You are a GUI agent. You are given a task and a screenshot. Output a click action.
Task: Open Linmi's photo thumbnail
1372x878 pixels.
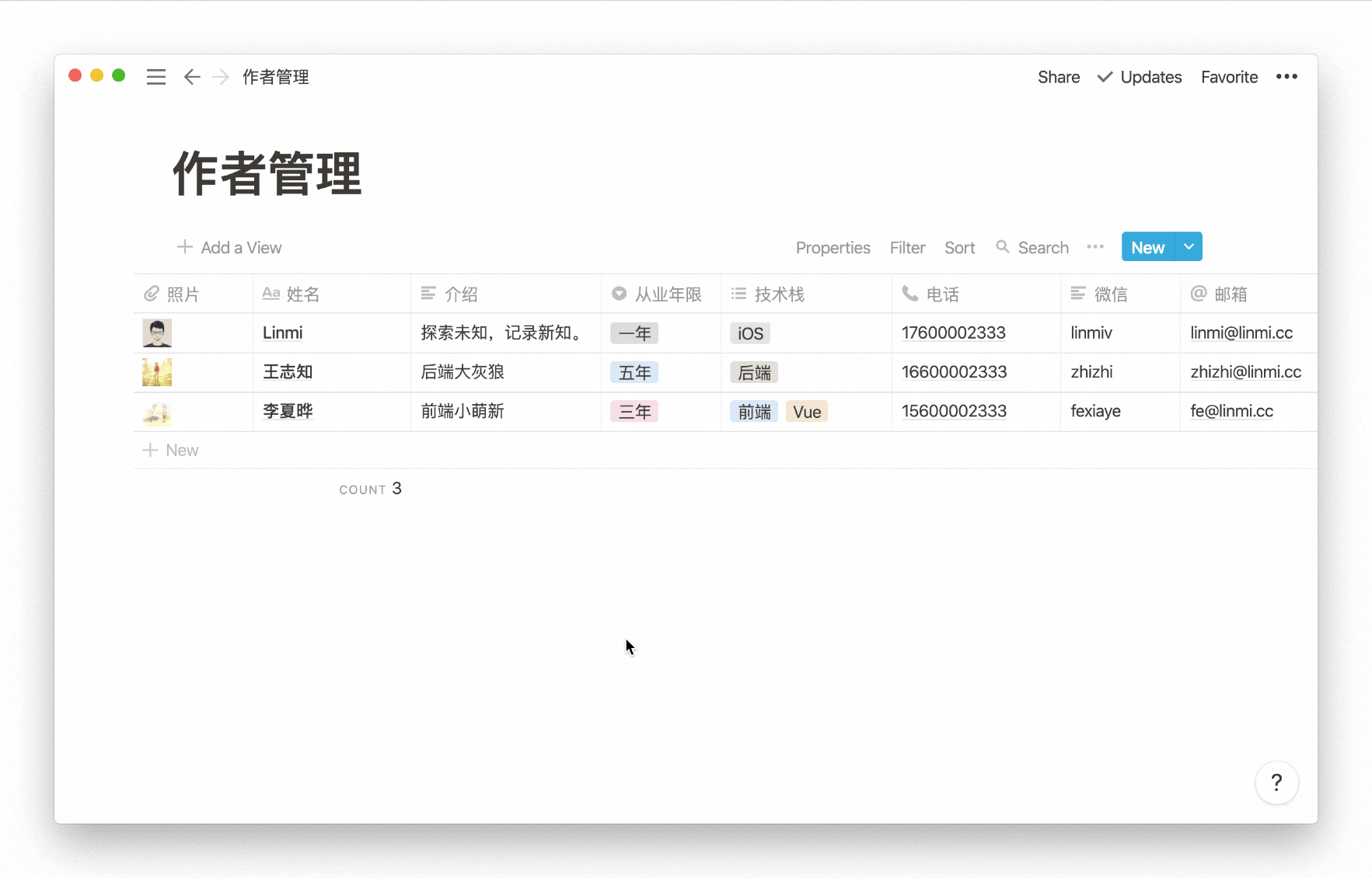pos(157,333)
